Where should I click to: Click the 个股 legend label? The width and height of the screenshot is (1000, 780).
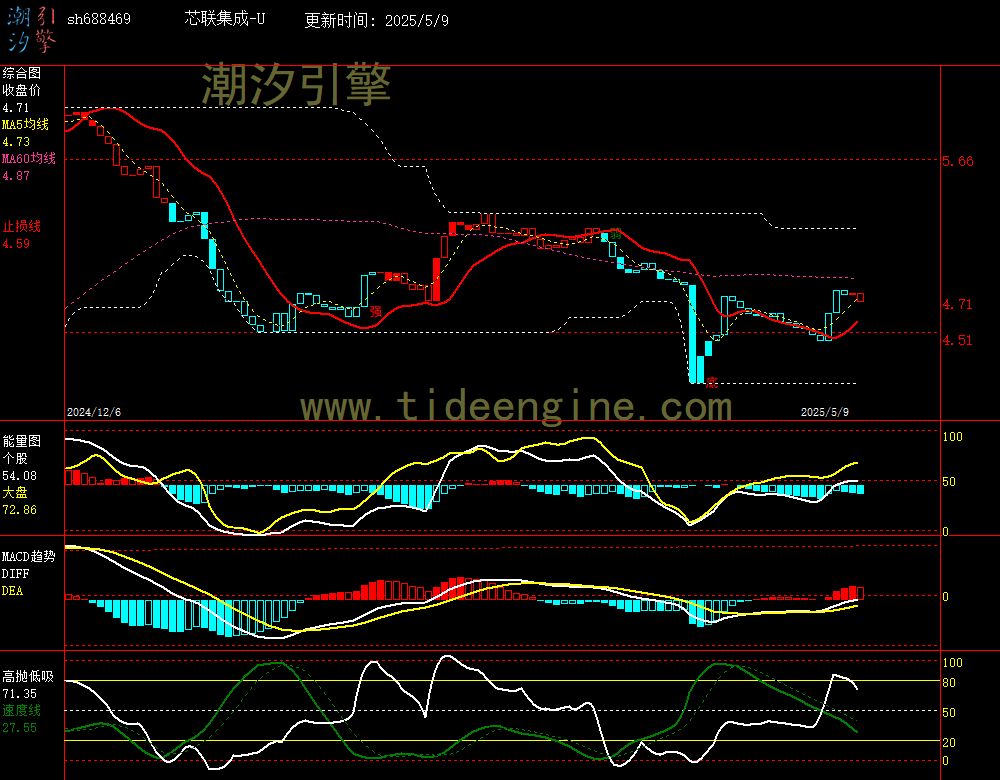coord(15,458)
